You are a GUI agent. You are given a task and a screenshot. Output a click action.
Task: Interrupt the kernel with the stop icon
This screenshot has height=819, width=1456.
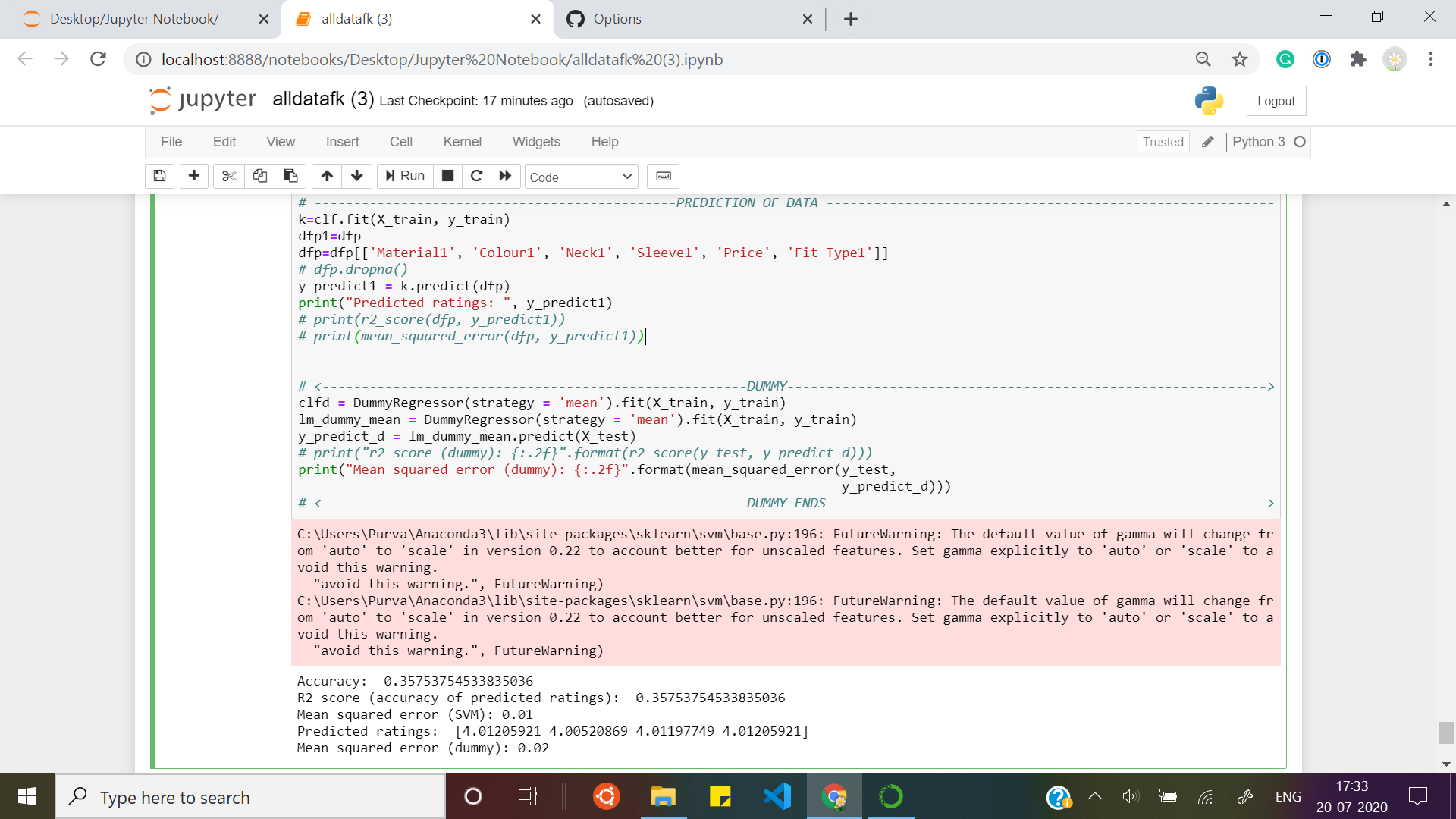coord(447,176)
